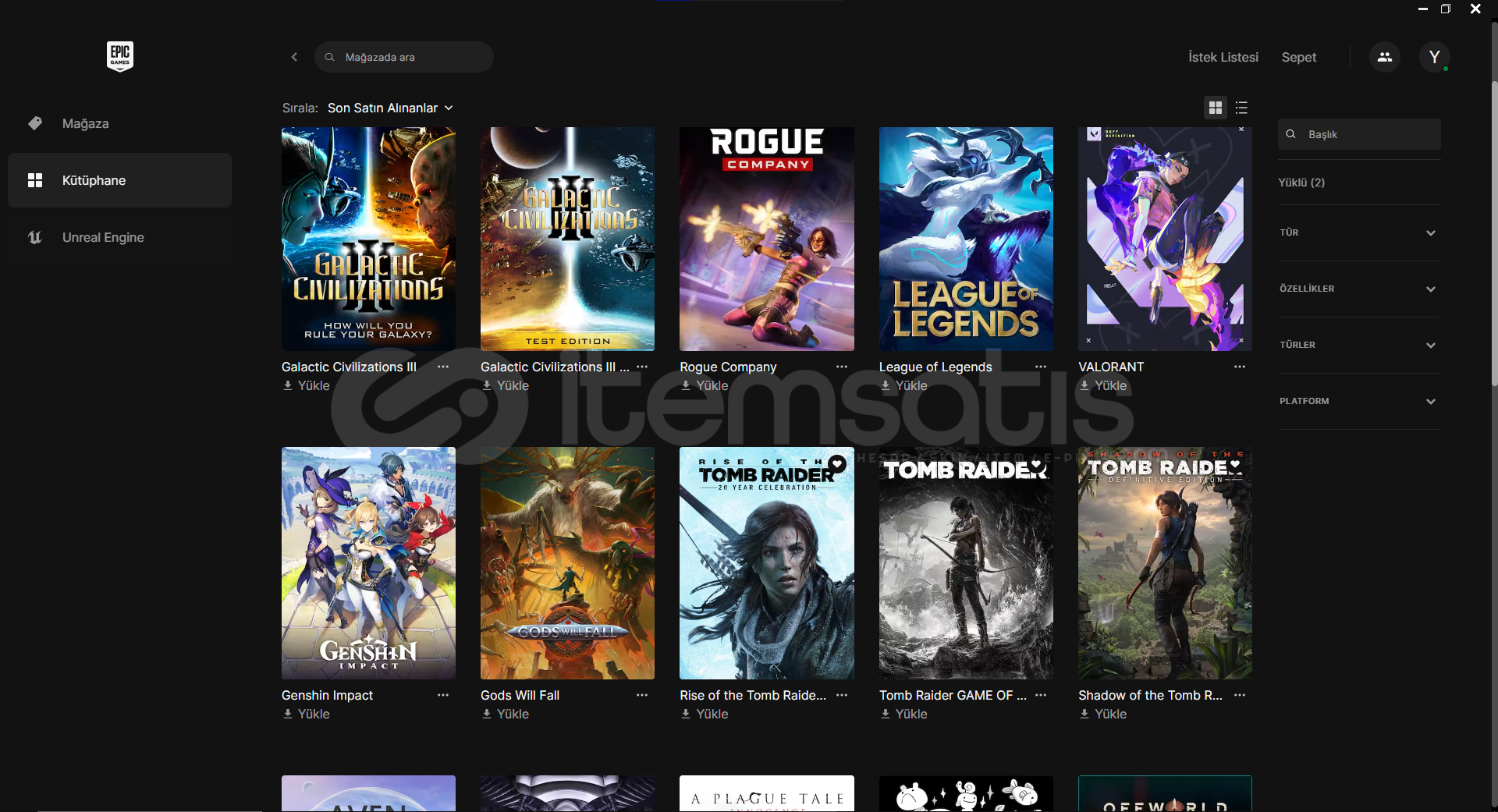1498x812 pixels.
Task: Open Rise of the Tomb Raider cover art
Action: pos(767,562)
